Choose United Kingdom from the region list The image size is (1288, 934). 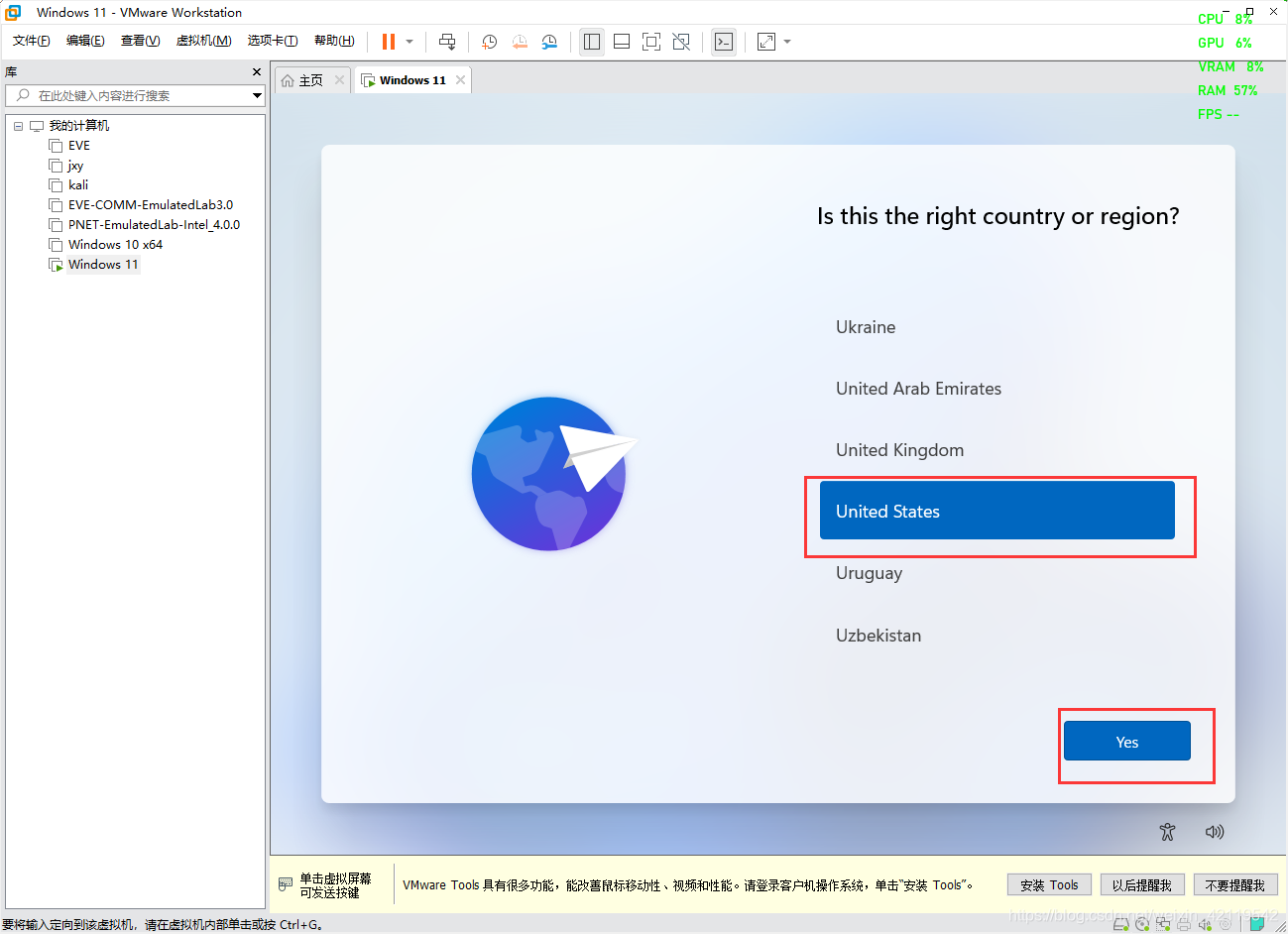pos(899,450)
